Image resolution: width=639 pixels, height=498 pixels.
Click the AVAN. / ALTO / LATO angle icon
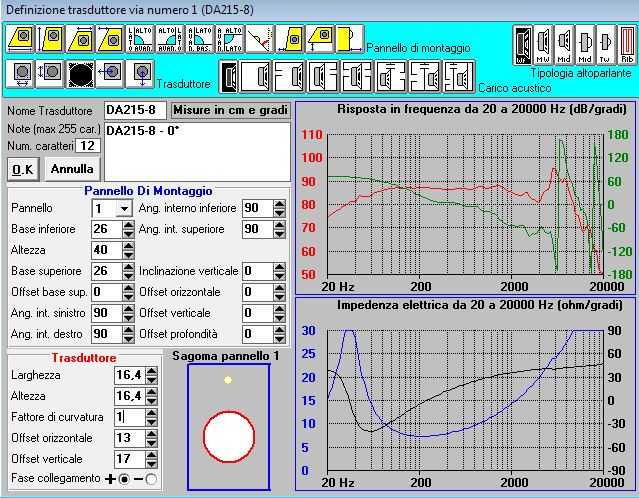point(229,40)
